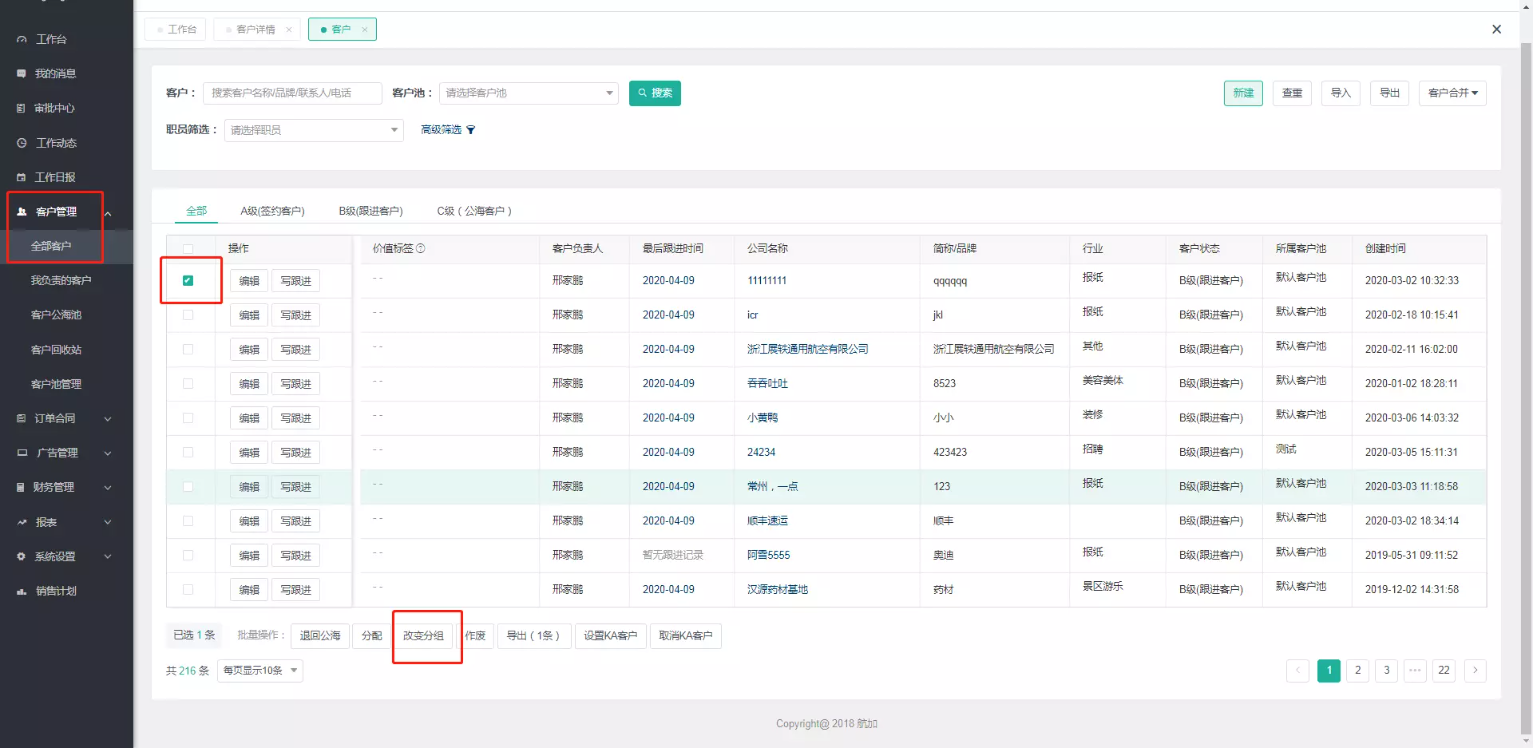Switch to the 工作台 page tab
The image size is (1533, 748).
pos(176,30)
